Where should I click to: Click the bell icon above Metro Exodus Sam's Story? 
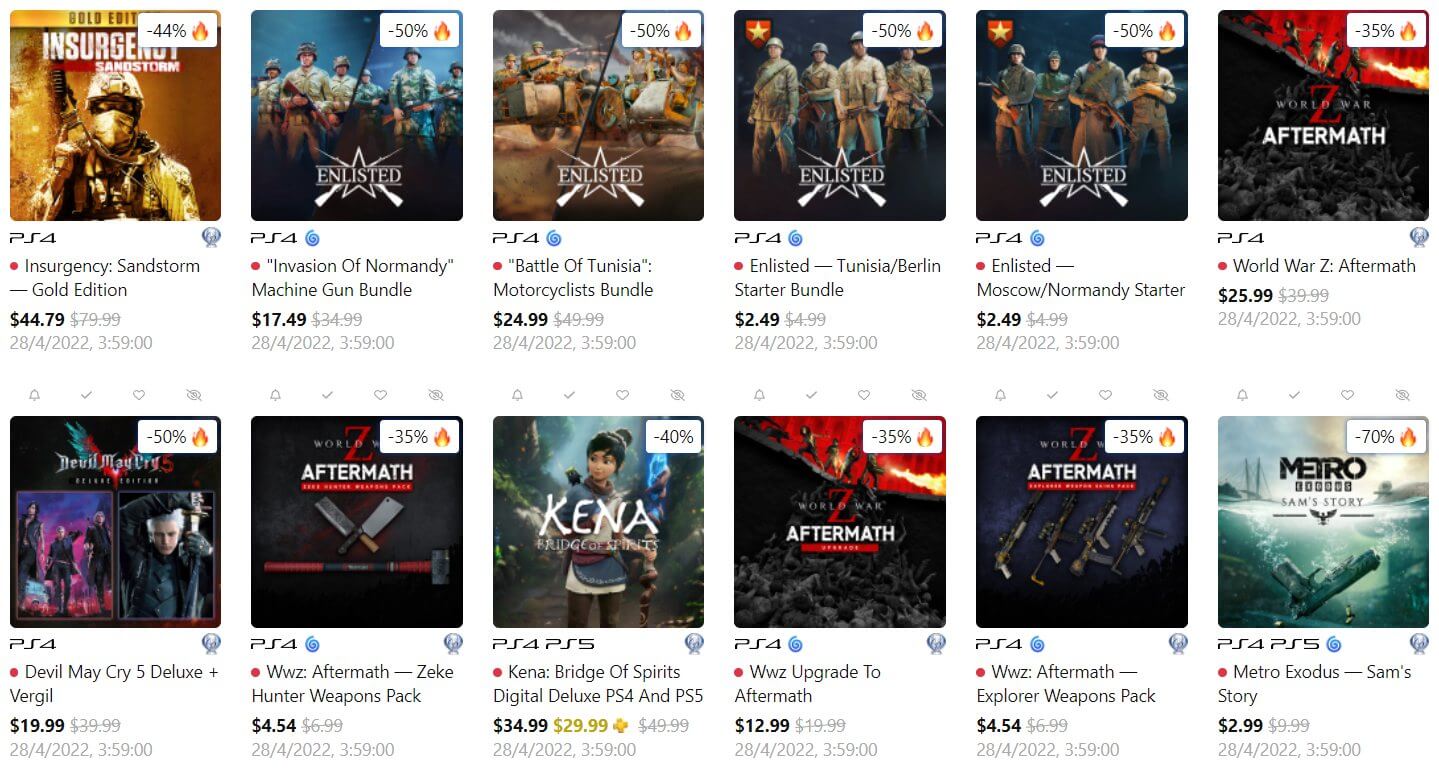tap(1242, 395)
